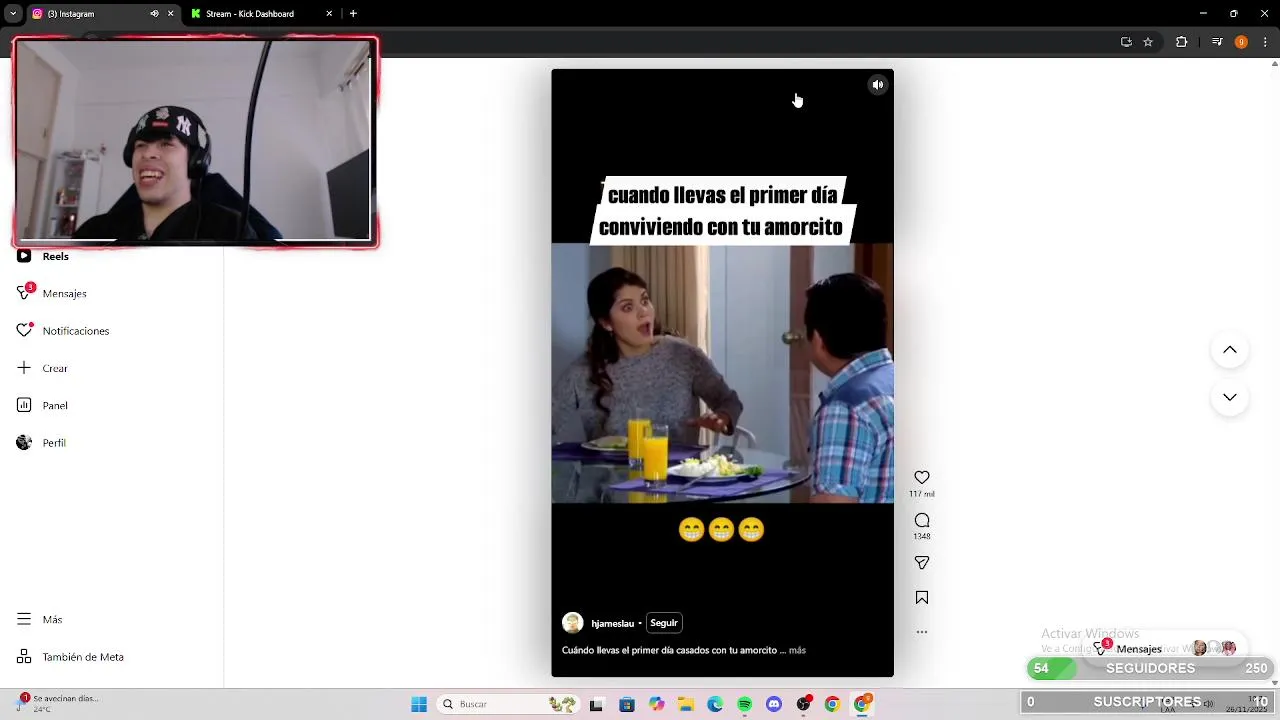Viewport: 1280px width, 720px height.
Task: Open the tab search dropdown arrow
Action: [12, 14]
